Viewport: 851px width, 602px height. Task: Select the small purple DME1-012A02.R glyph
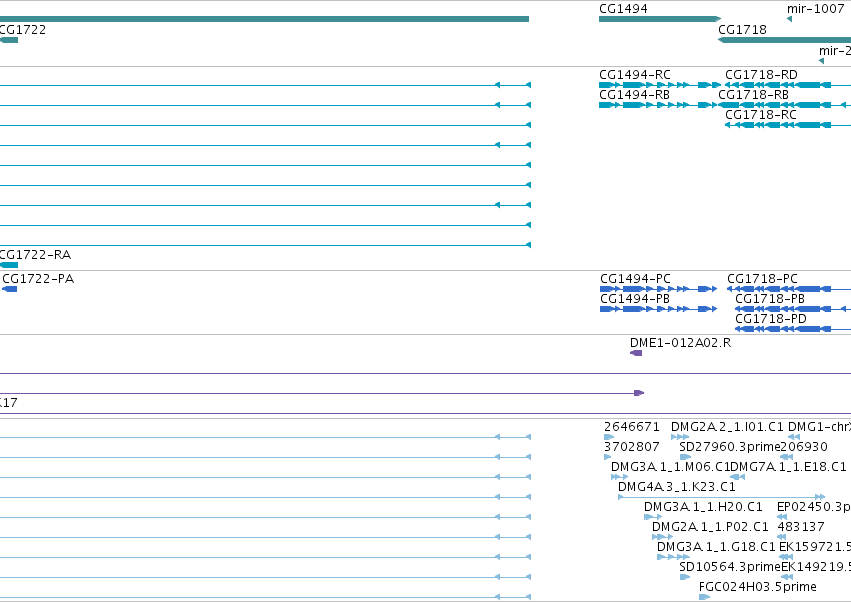tap(636, 353)
